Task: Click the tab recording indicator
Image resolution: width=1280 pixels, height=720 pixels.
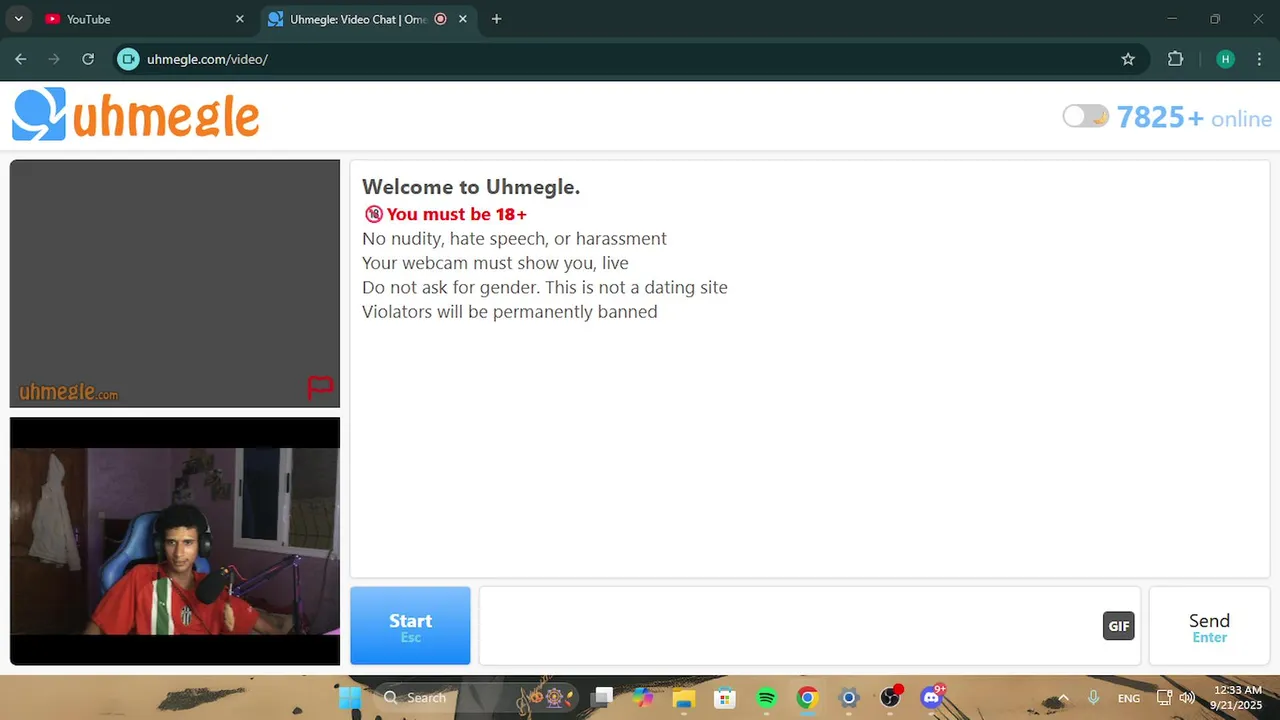Action: coord(440,19)
